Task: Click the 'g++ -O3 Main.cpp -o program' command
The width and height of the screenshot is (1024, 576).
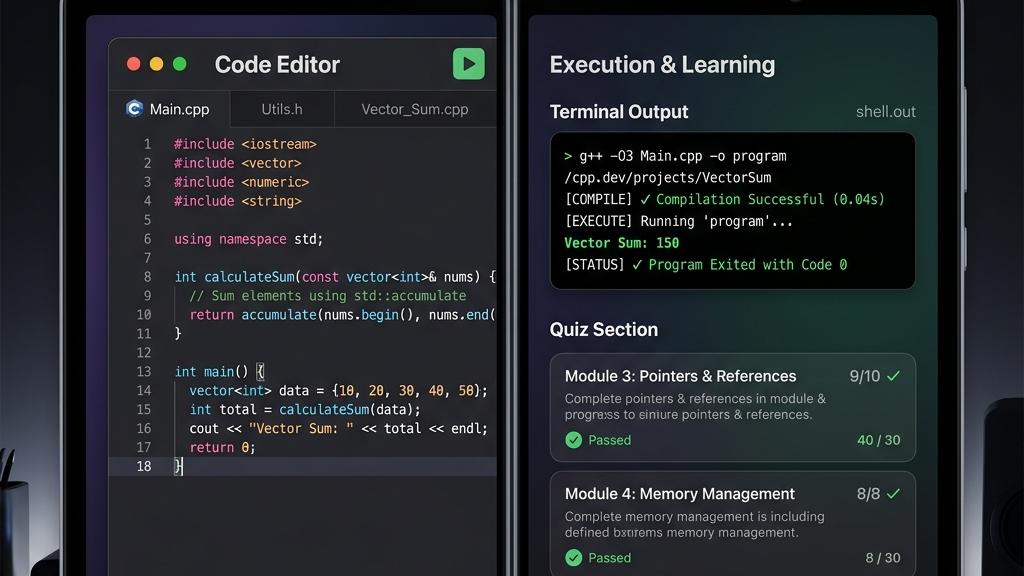Action: coord(682,156)
